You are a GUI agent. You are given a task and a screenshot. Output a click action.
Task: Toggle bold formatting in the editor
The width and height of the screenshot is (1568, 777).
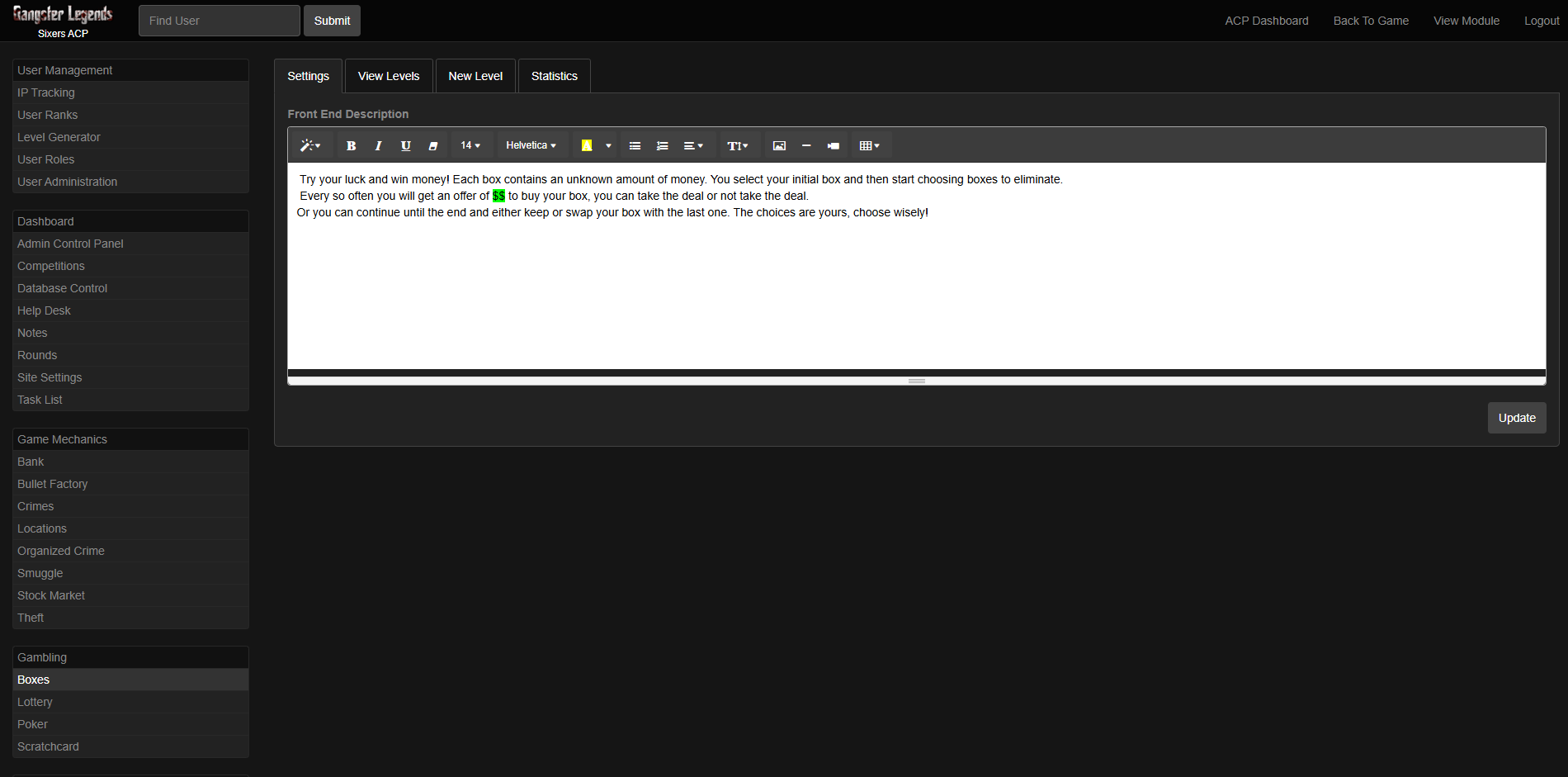pos(351,145)
